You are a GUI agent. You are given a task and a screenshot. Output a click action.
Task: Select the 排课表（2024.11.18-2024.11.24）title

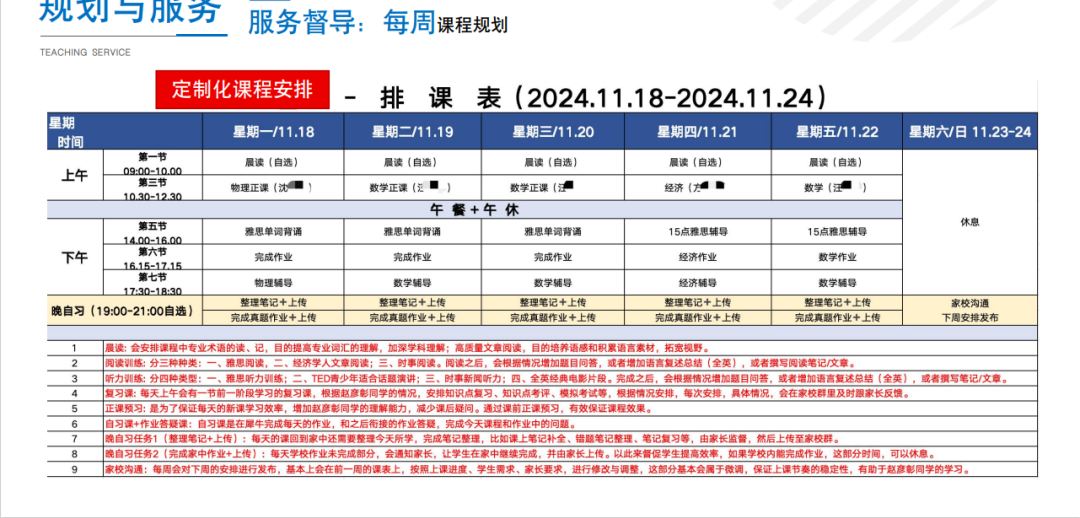click(x=585, y=97)
